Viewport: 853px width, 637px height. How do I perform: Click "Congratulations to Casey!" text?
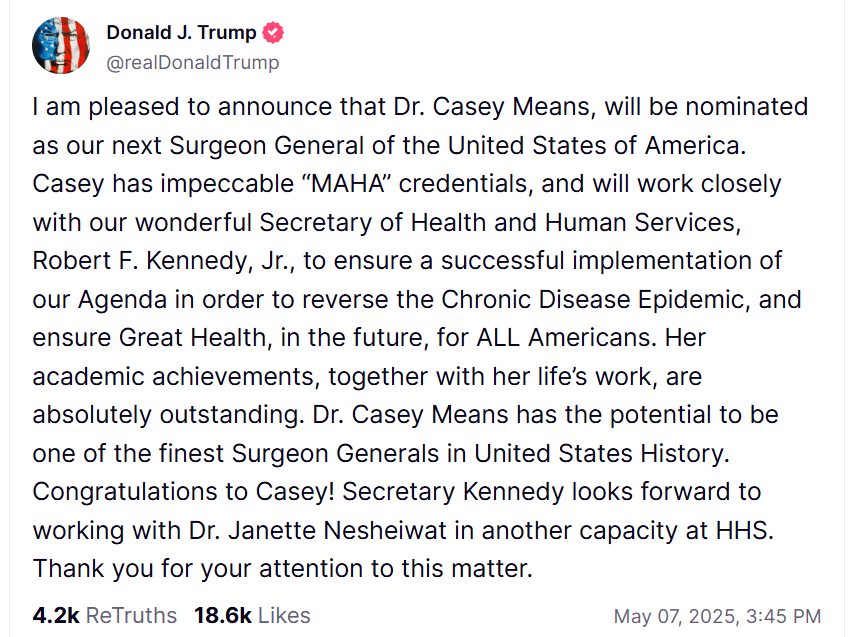pyautogui.click(x=183, y=492)
